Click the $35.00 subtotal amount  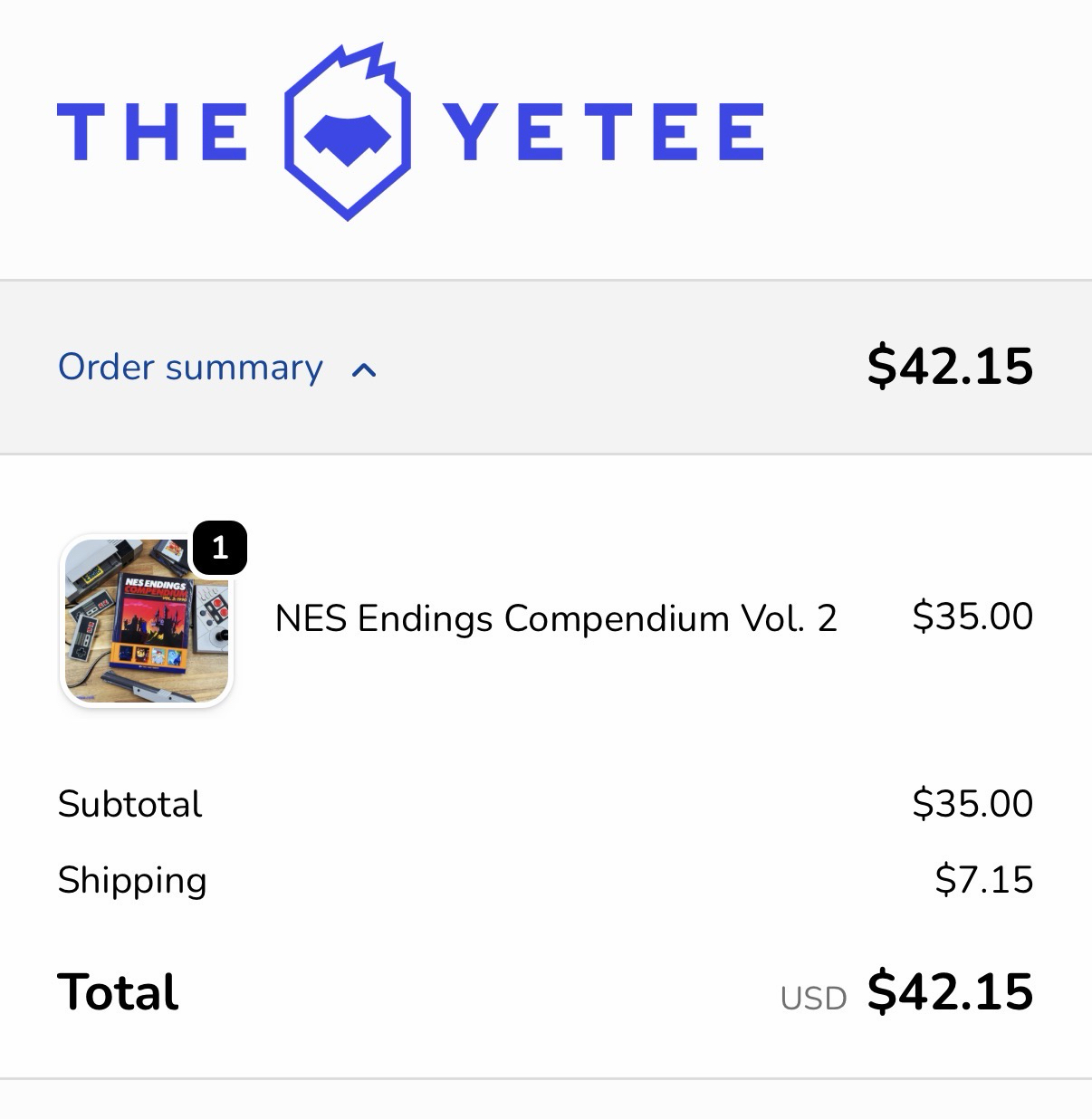(972, 804)
